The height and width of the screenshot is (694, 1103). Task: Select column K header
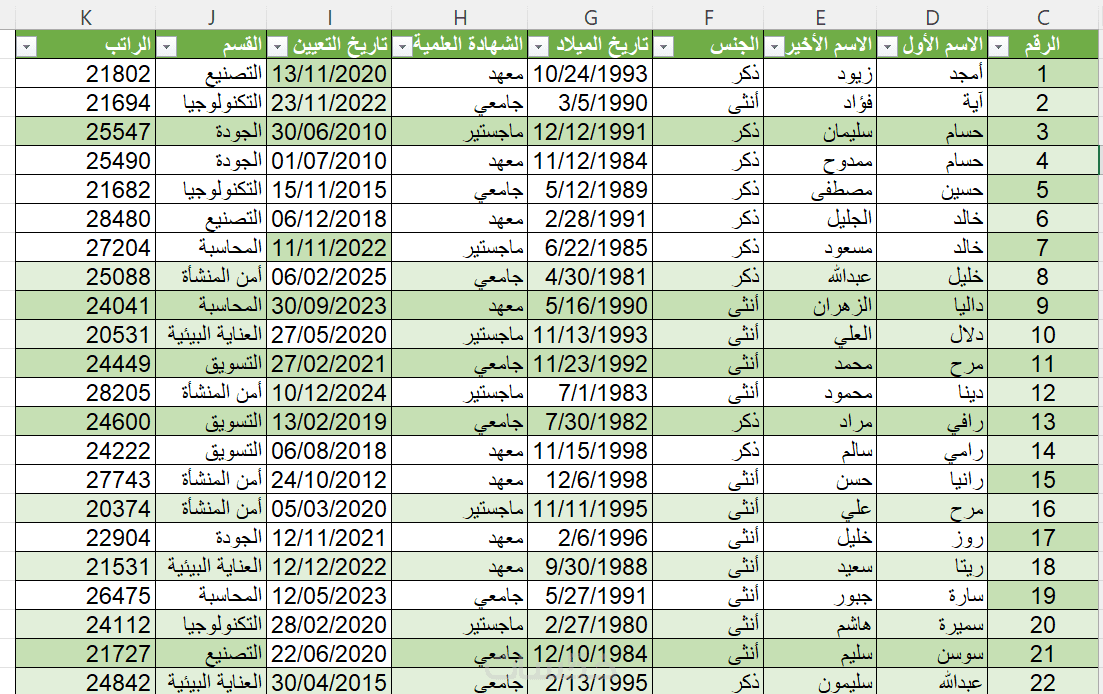(86, 17)
